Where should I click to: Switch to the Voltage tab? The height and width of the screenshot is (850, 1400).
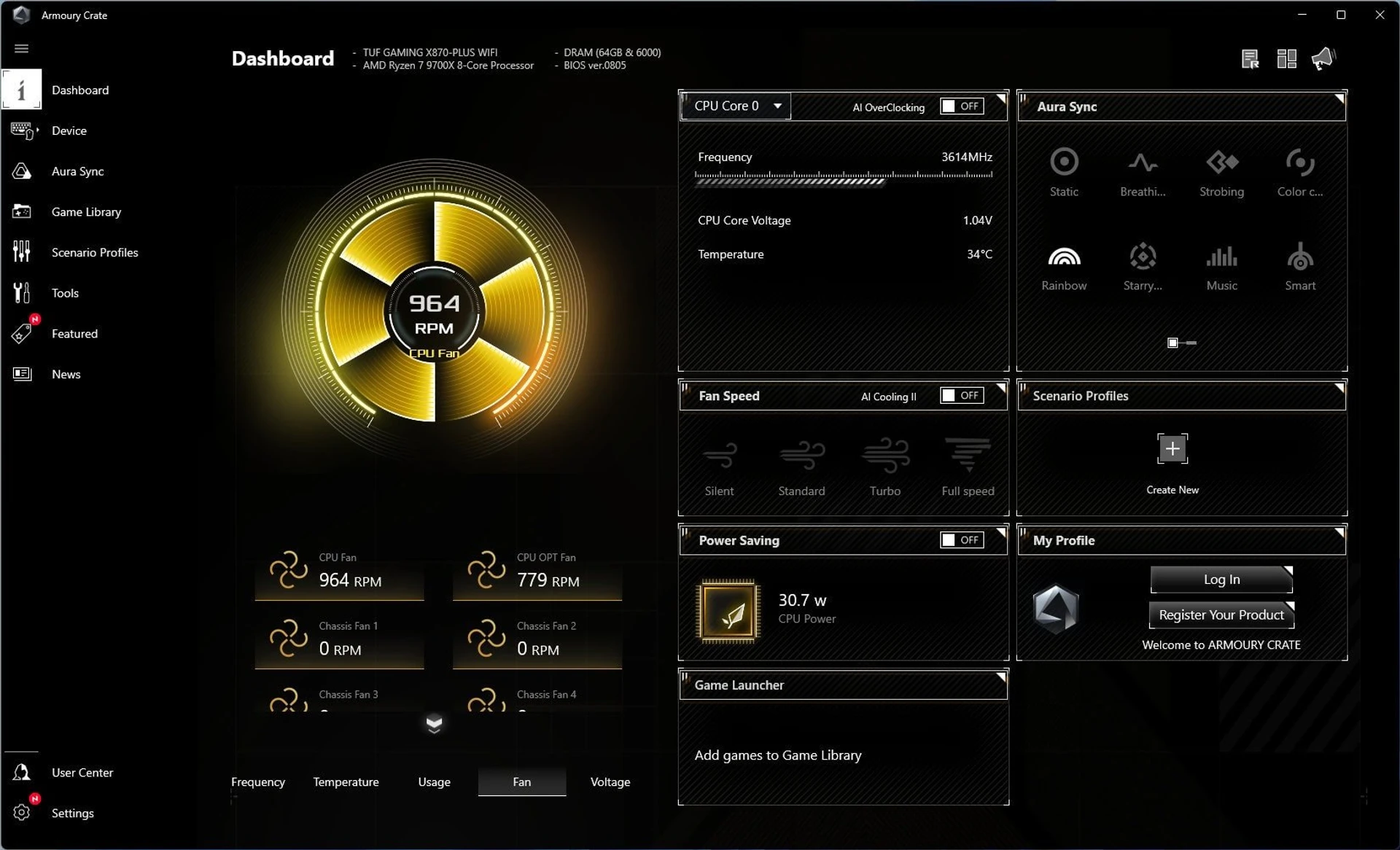[610, 781]
